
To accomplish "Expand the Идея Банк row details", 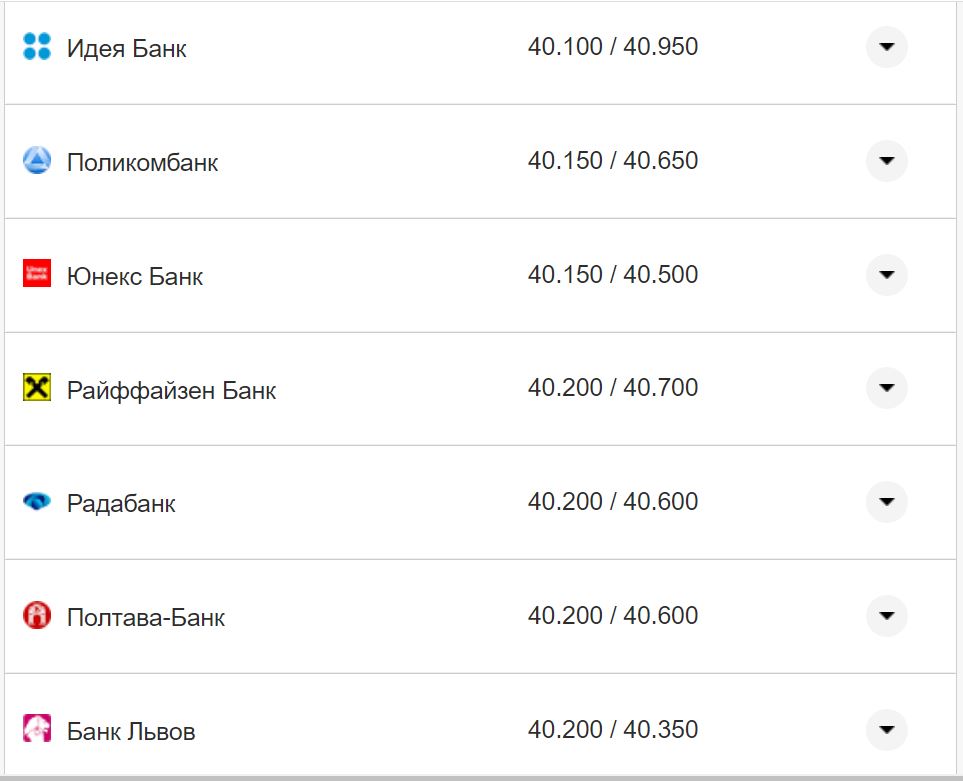I will click(x=886, y=47).
